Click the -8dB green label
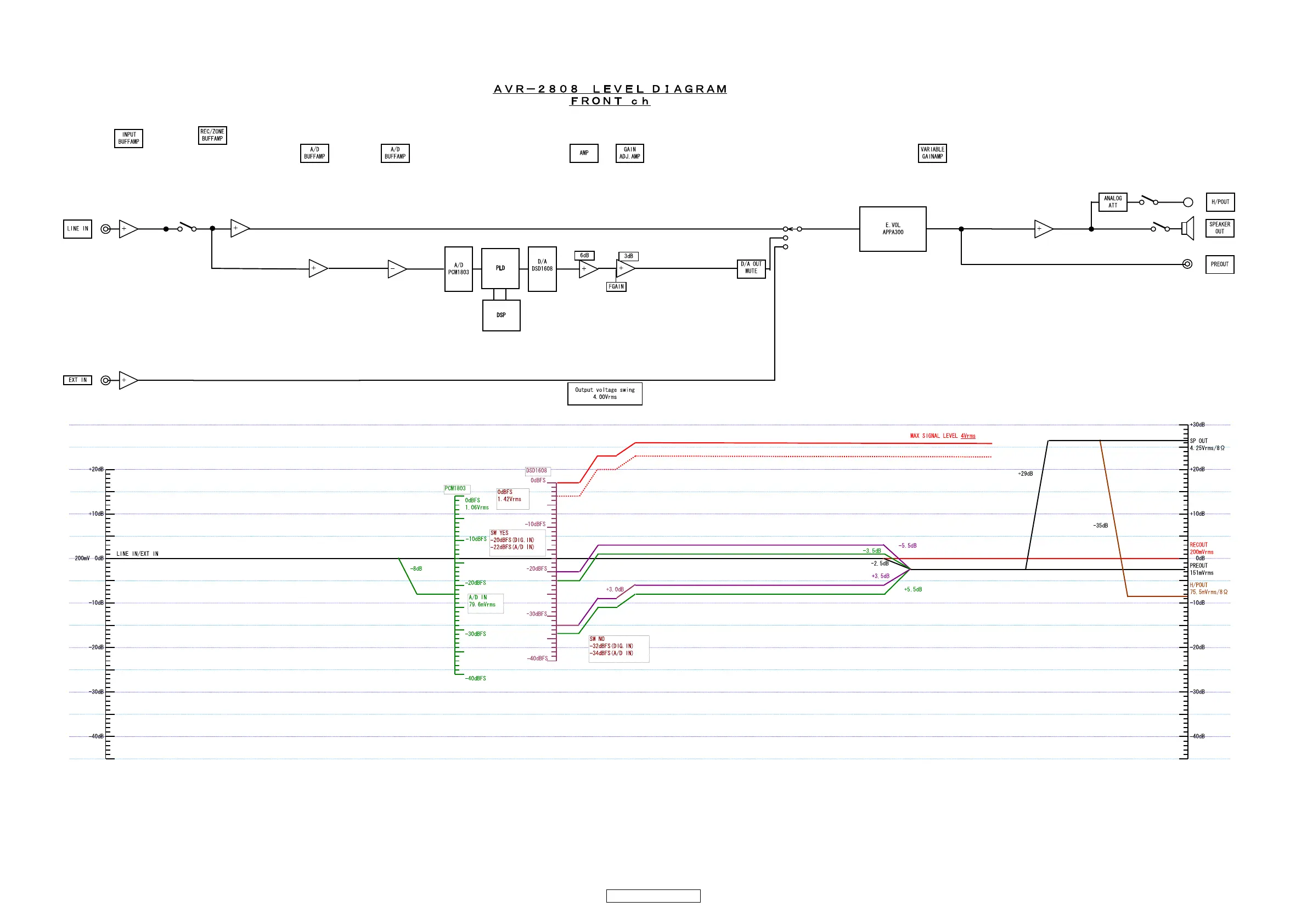This screenshot has width=1307, height=924. pyautogui.click(x=416, y=570)
